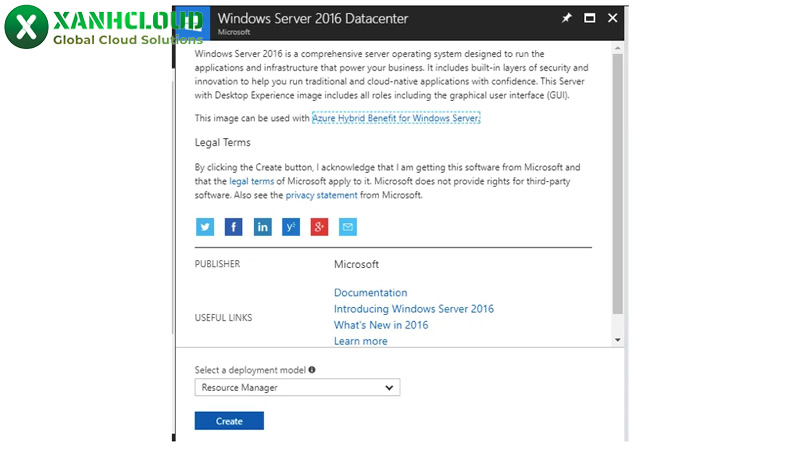The height and width of the screenshot is (449, 800).
Task: Share via the email envelope icon
Action: pyautogui.click(x=348, y=227)
